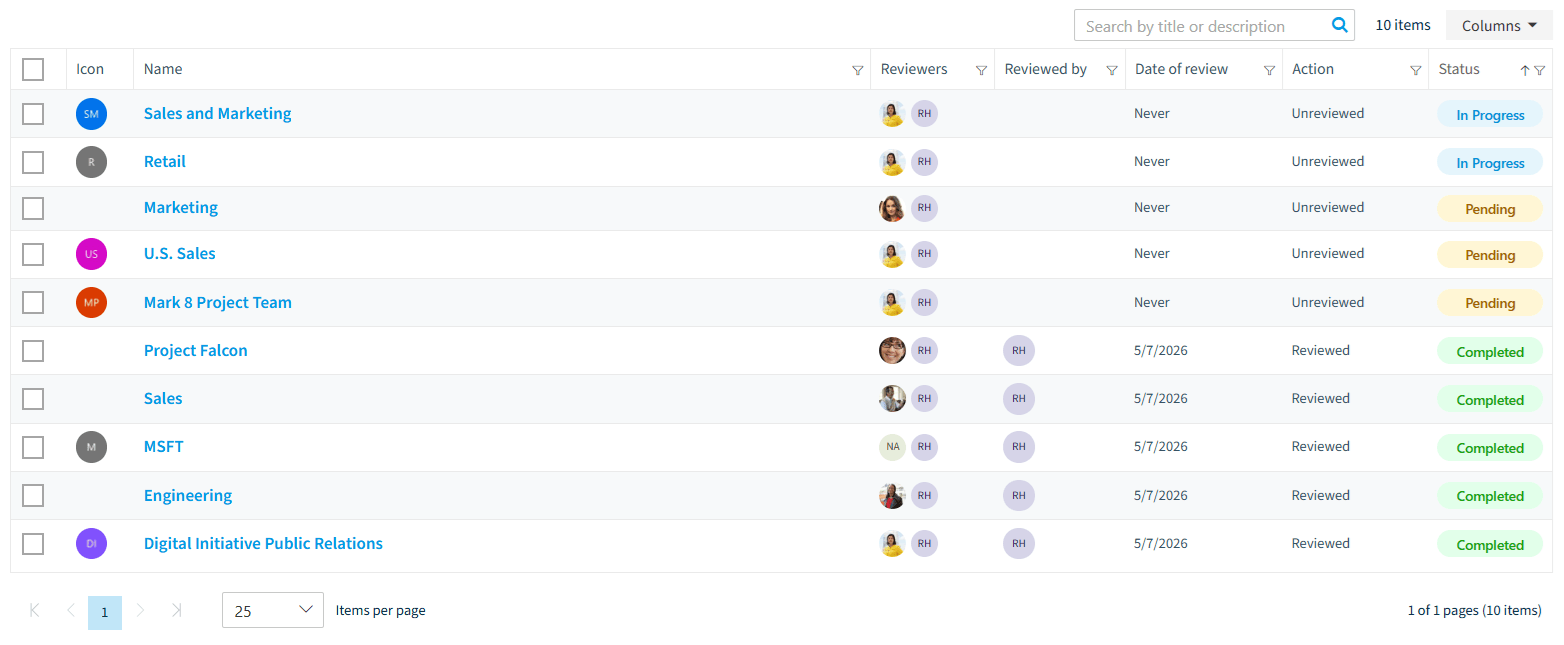The image size is (1564, 645).
Task: Click the Status sort ascending arrow
Action: click(1525, 70)
